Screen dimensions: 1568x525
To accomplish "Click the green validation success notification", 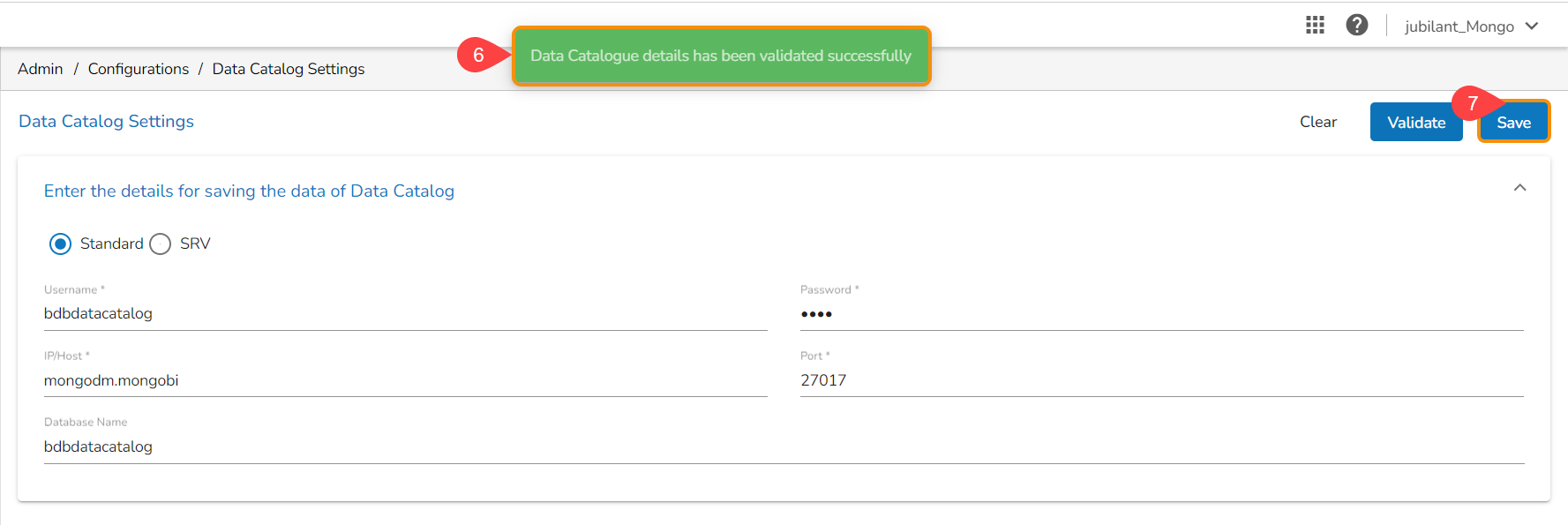I will pyautogui.click(x=721, y=56).
